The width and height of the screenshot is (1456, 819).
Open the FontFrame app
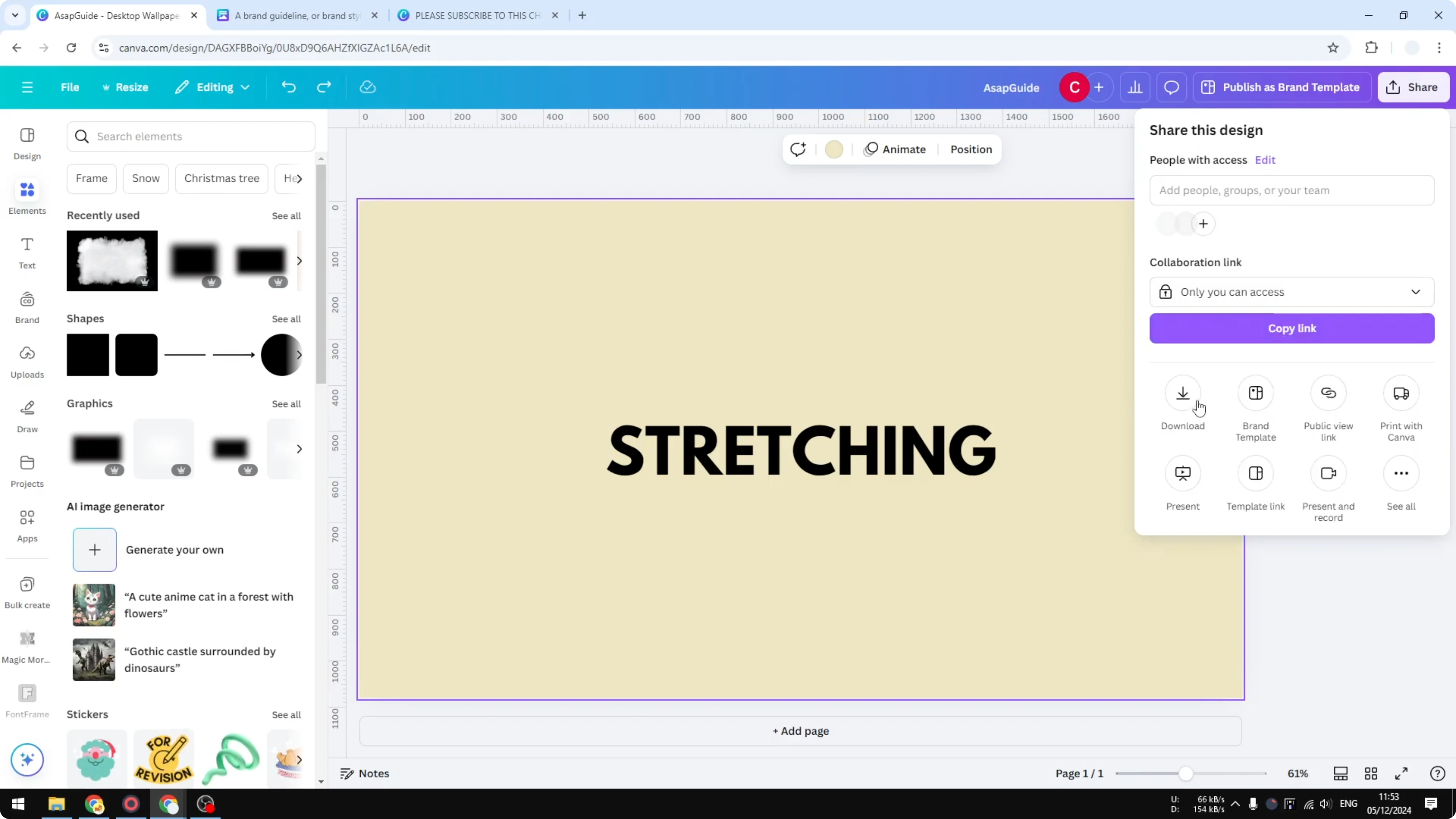(27, 701)
